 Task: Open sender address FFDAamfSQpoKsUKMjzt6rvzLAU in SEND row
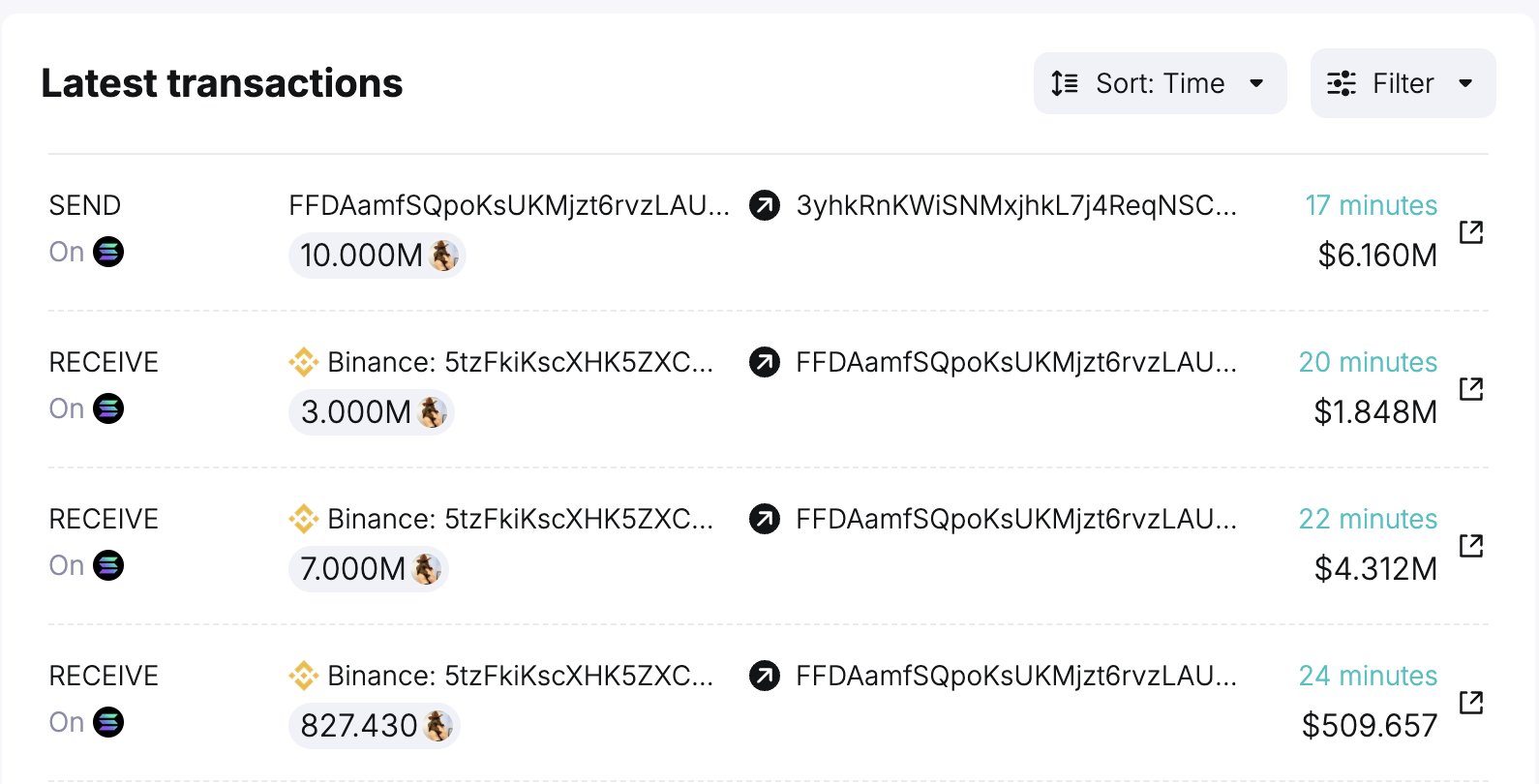click(509, 205)
